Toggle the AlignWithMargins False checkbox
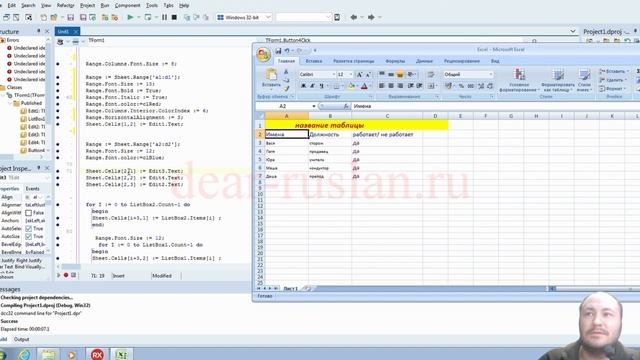Image resolution: width=640 pixels, height=360 pixels. tap(29, 213)
